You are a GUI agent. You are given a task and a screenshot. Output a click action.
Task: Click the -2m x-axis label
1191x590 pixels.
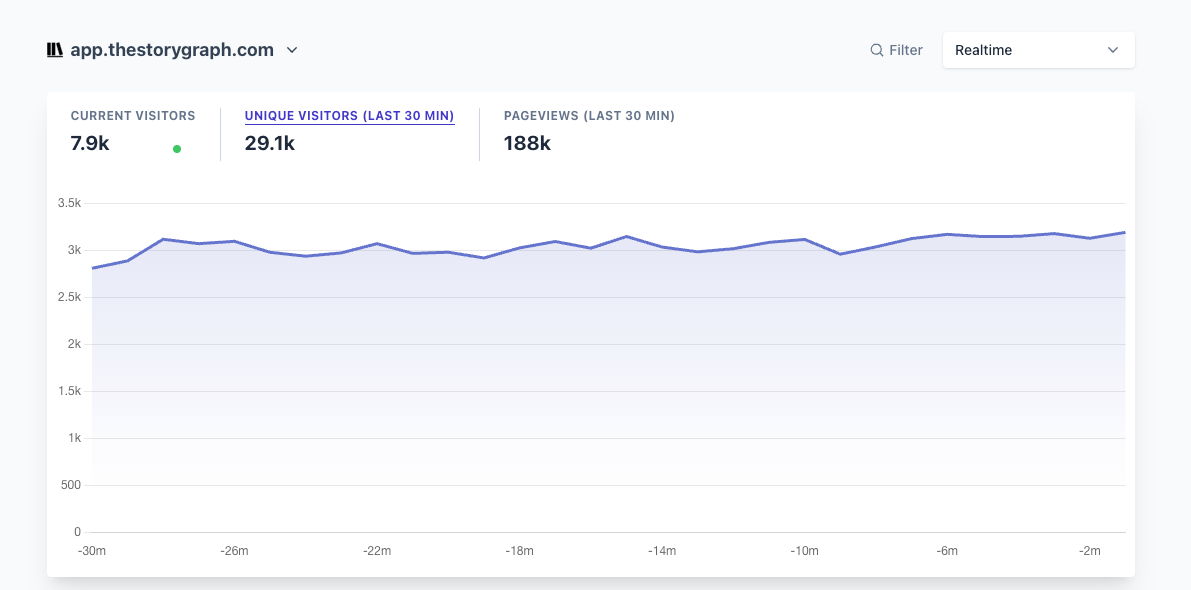click(1089, 551)
